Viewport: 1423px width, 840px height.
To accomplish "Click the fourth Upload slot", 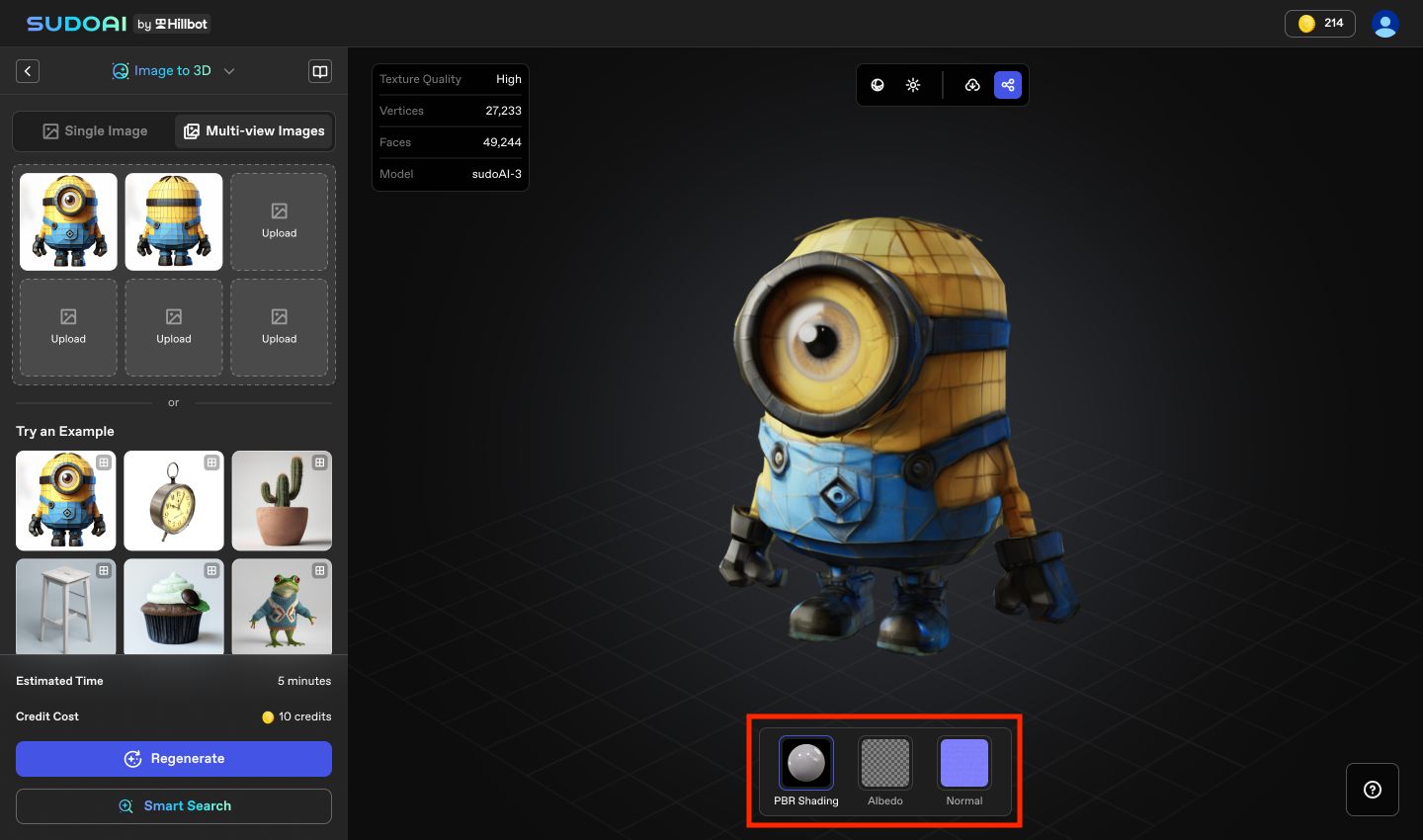I will [x=68, y=328].
